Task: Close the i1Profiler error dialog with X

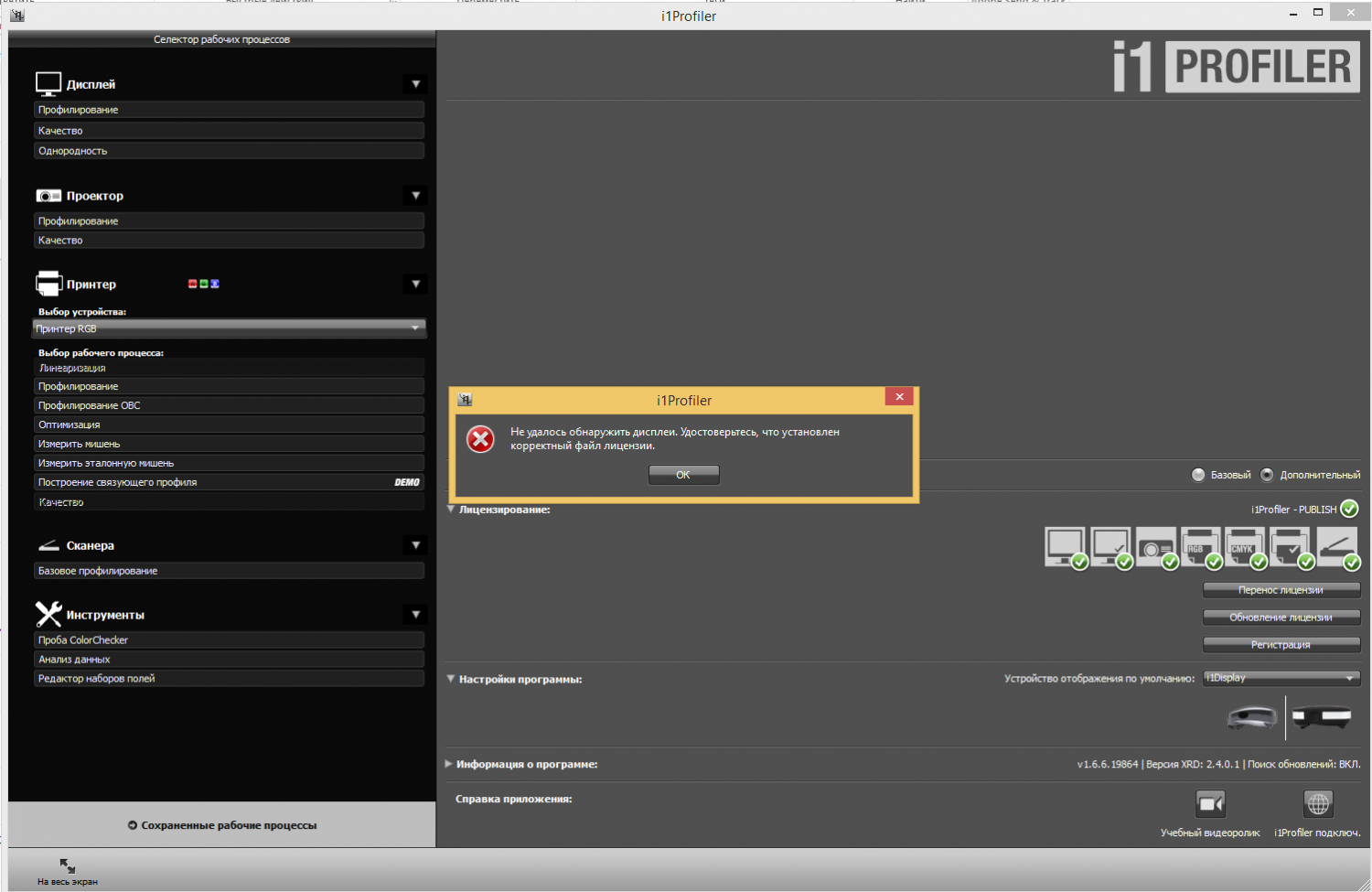Action: point(899,396)
